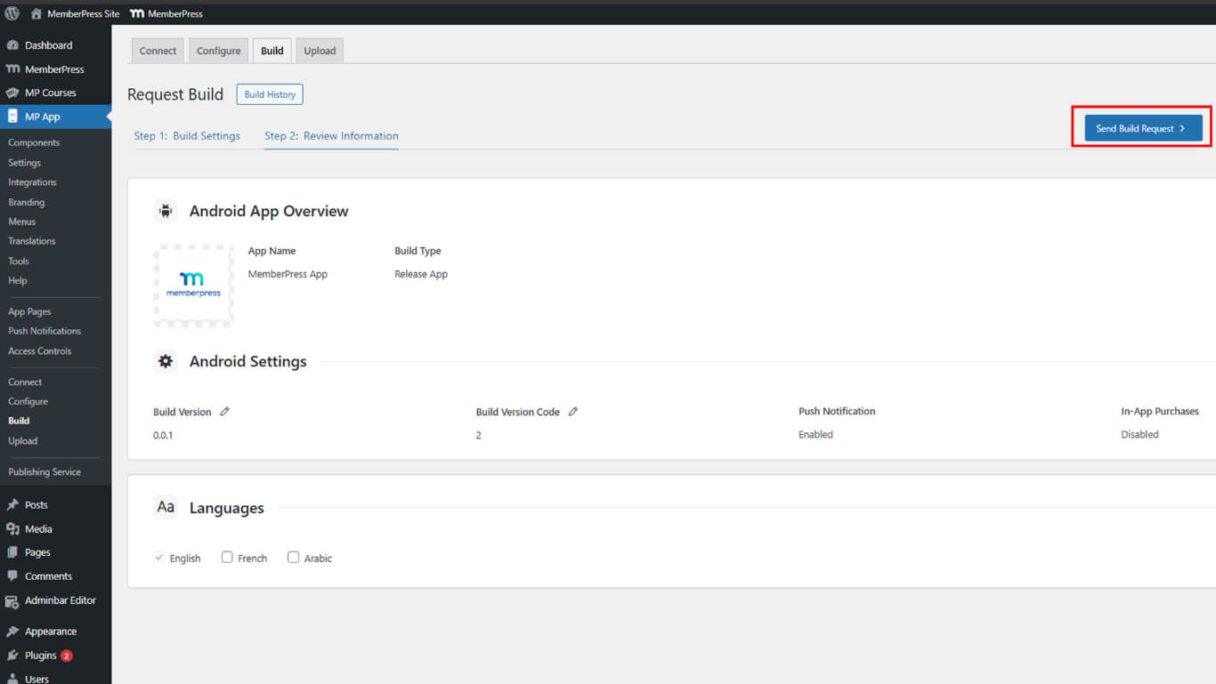Open Build History
1216x684 pixels.
269,94
